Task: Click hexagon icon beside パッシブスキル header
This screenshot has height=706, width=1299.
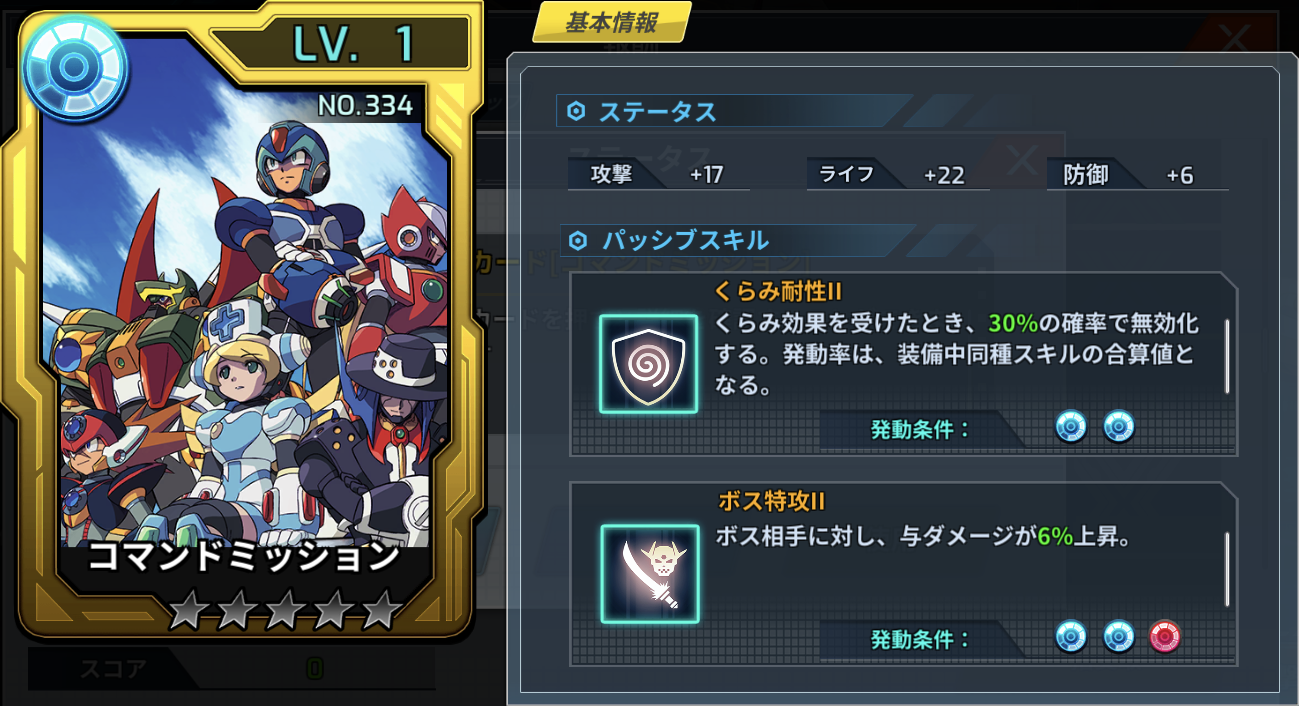Action: click(x=577, y=240)
